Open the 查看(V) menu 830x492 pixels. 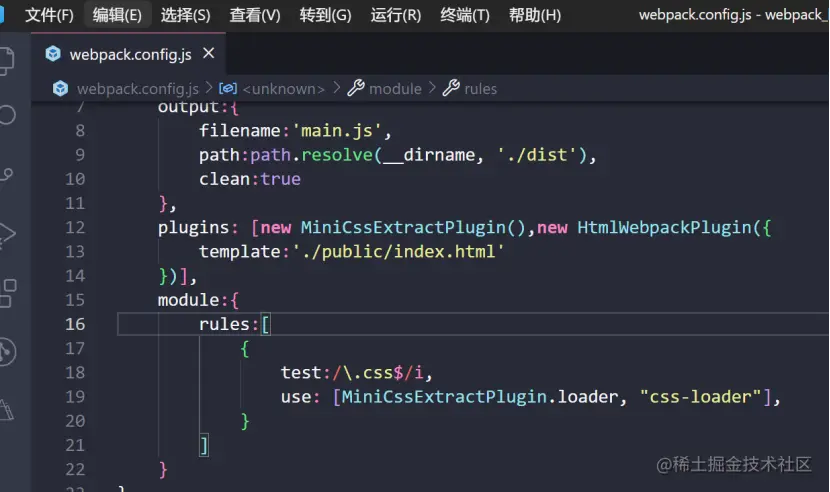point(255,15)
